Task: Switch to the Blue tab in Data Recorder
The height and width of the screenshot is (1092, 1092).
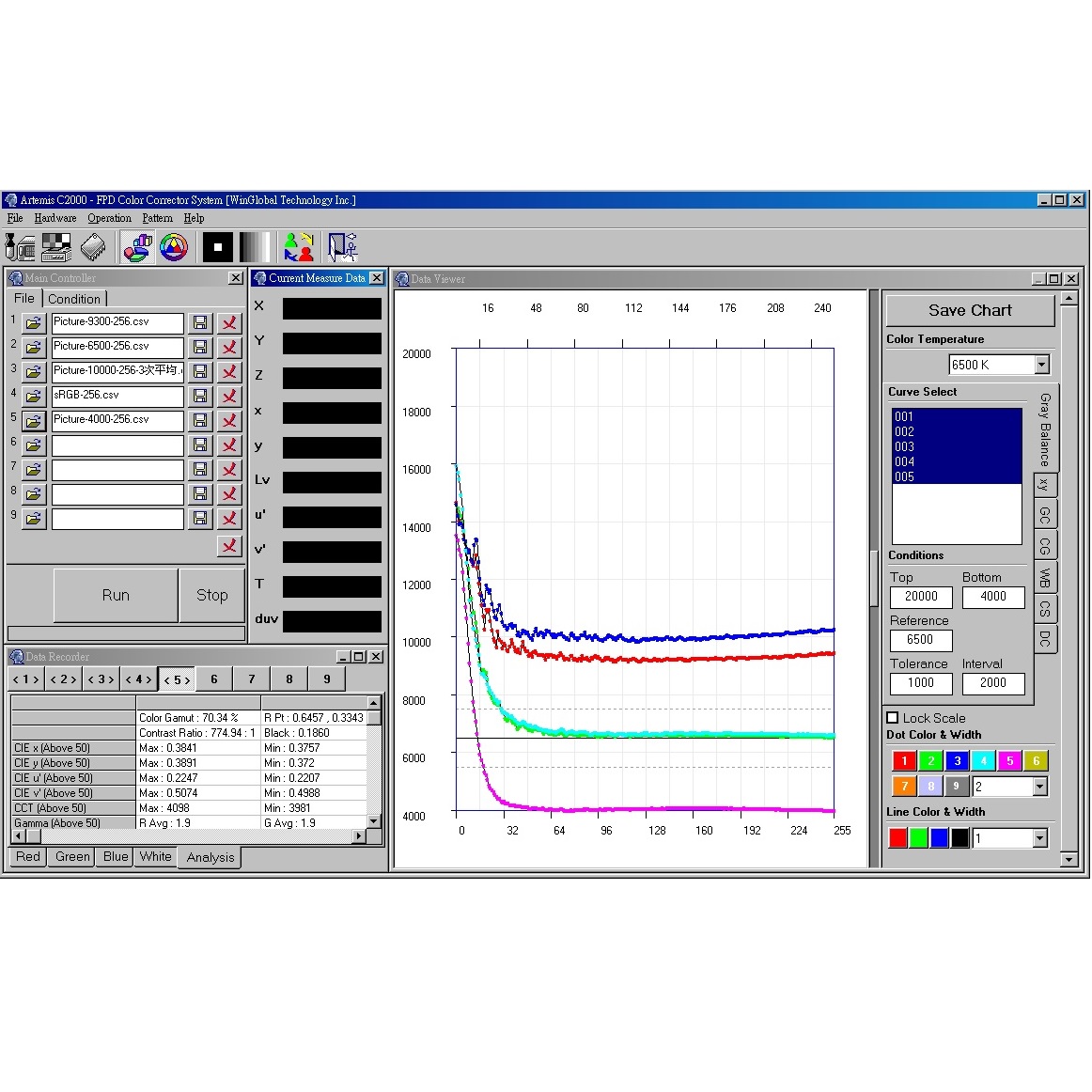Action: tap(116, 857)
